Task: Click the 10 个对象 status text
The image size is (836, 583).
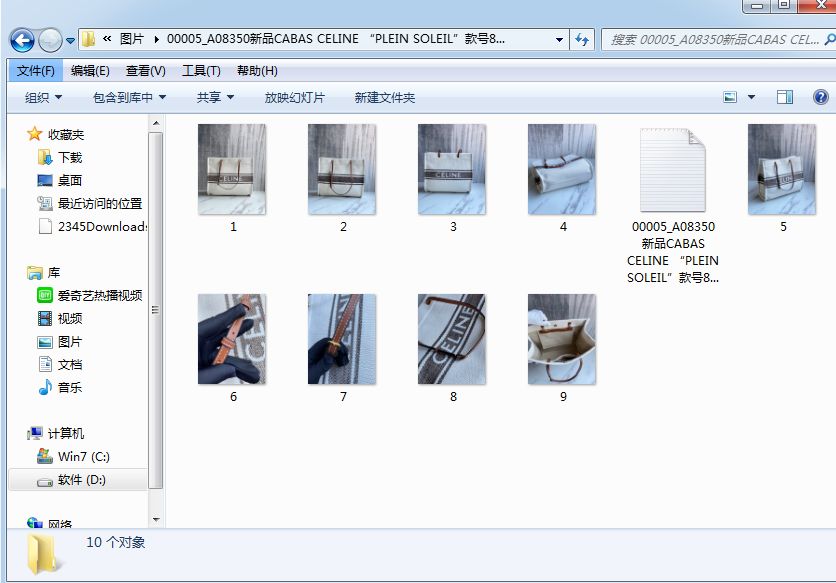Action: coord(116,542)
